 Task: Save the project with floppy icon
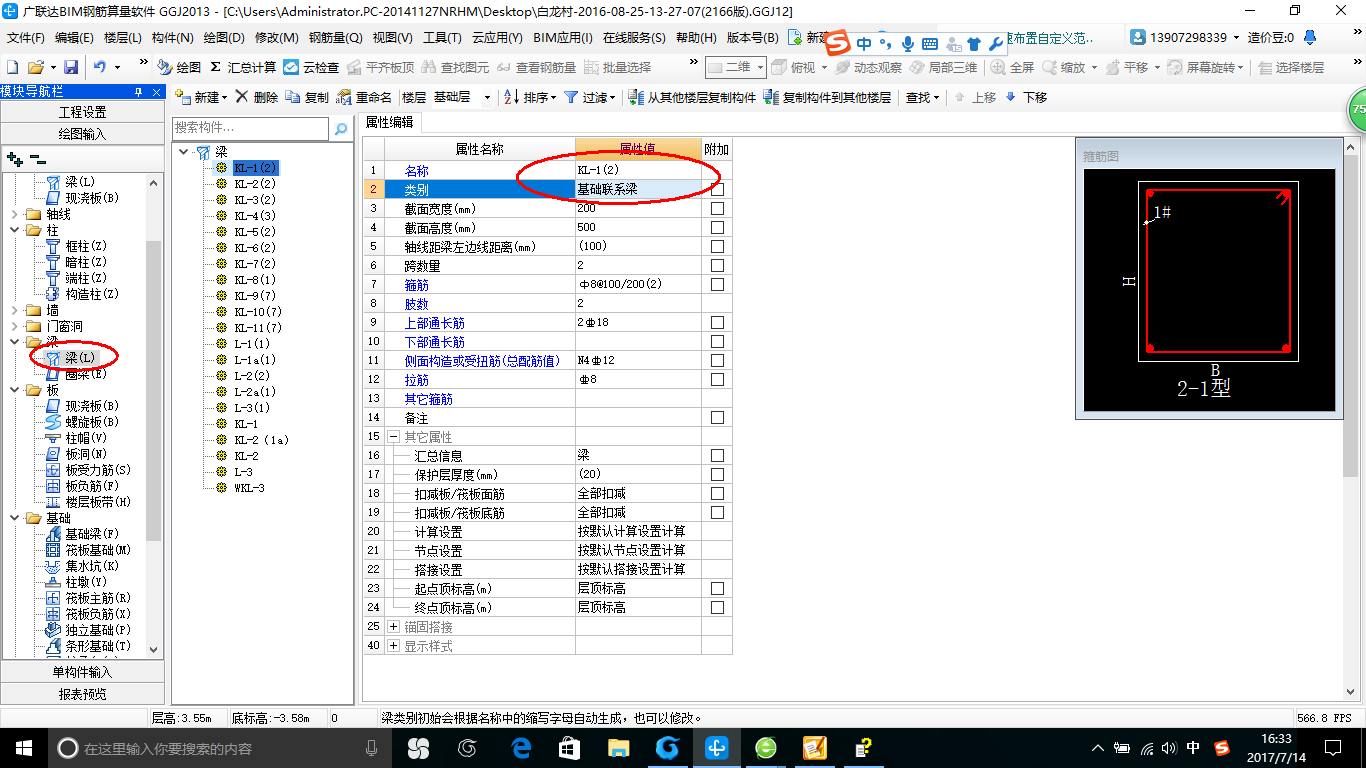(71, 67)
